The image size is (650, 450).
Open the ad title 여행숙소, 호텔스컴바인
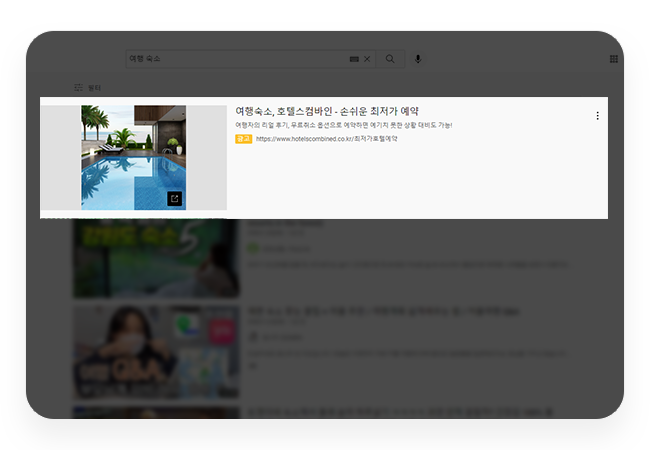(327, 110)
